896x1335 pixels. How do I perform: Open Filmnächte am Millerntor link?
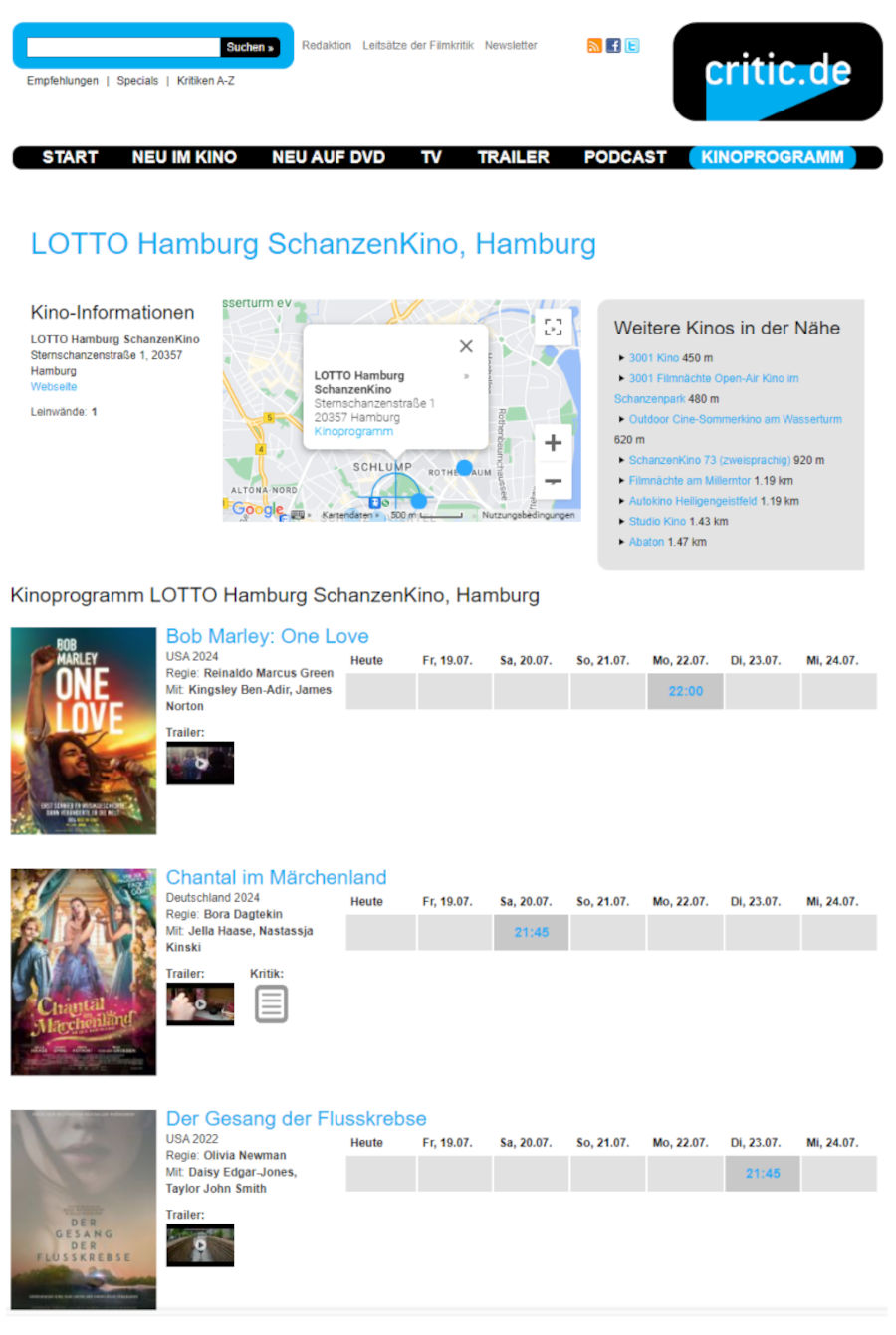pyautogui.click(x=690, y=481)
